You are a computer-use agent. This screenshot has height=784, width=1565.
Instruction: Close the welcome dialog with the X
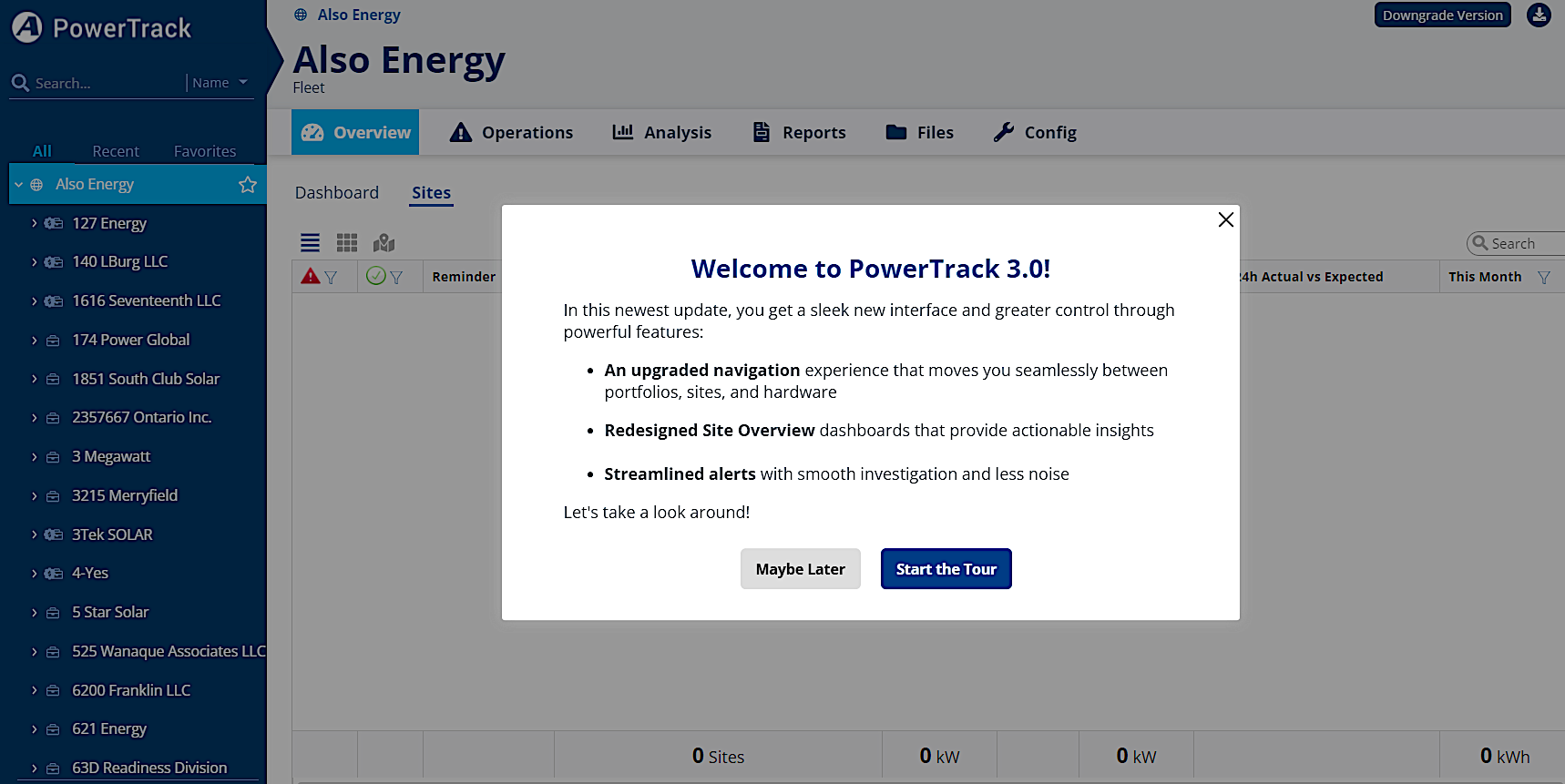[1226, 219]
